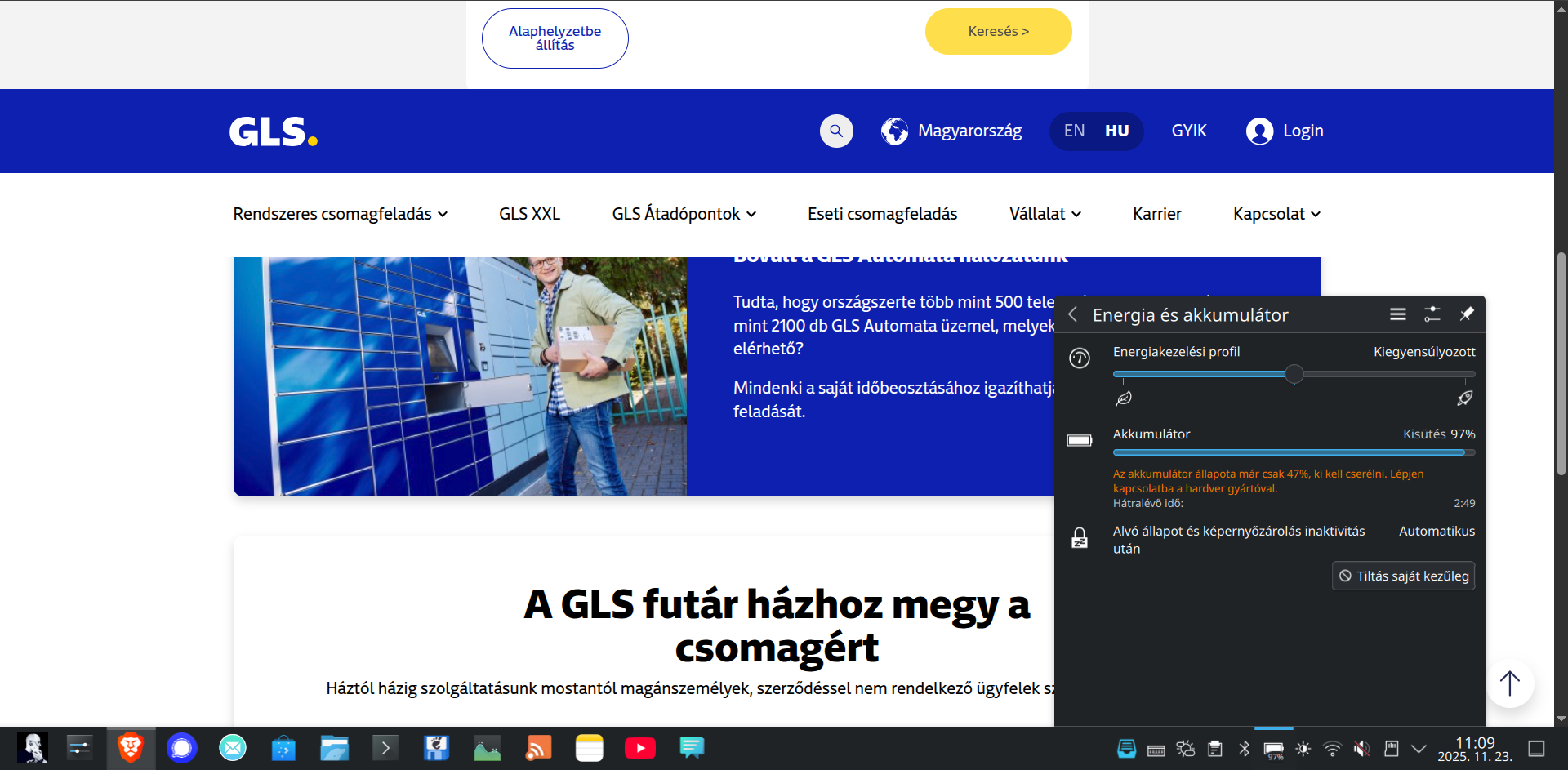
Task: Open the Karrier menu item
Action: click(1156, 214)
